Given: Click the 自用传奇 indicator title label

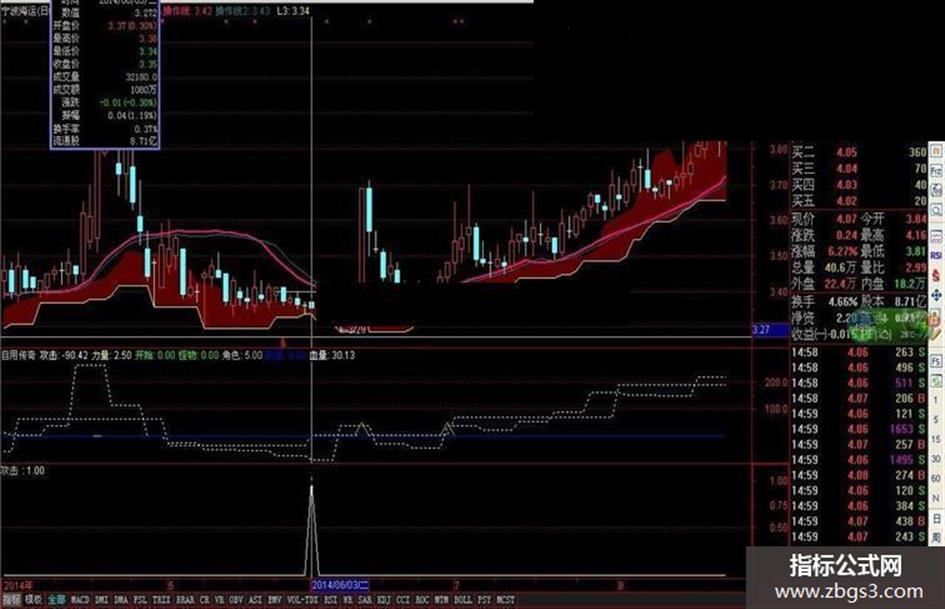Looking at the screenshot, I should pyautogui.click(x=18, y=356).
